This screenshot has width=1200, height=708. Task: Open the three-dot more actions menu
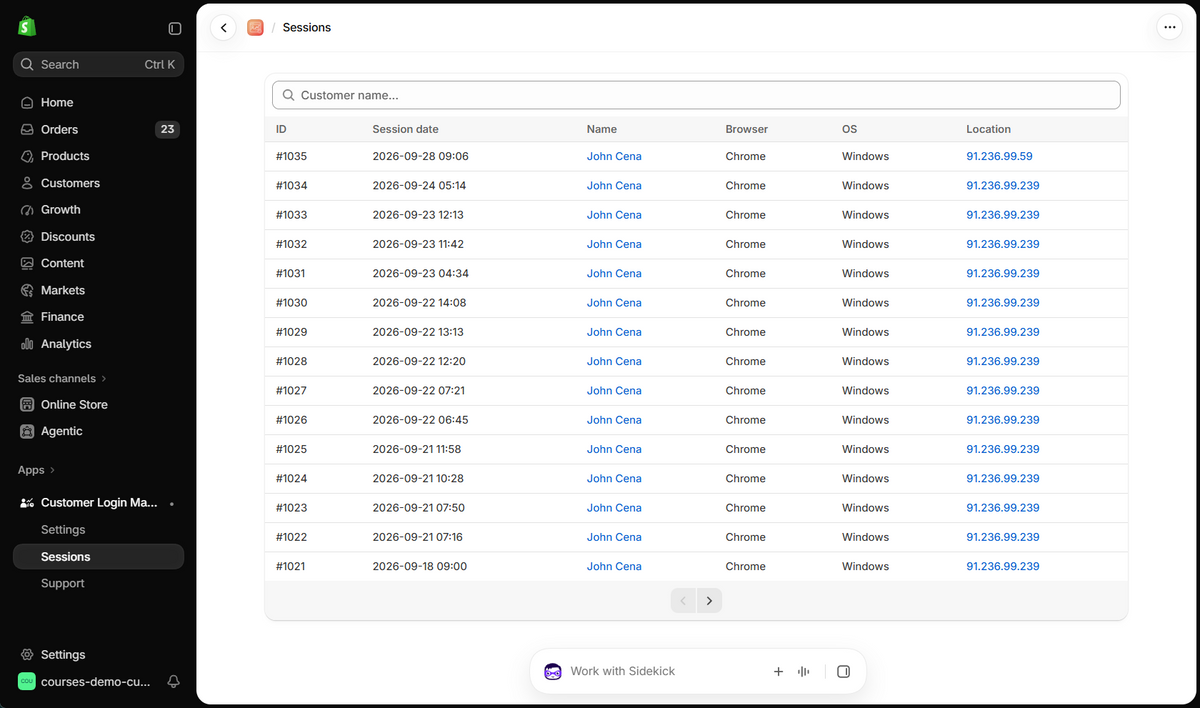point(1169,28)
